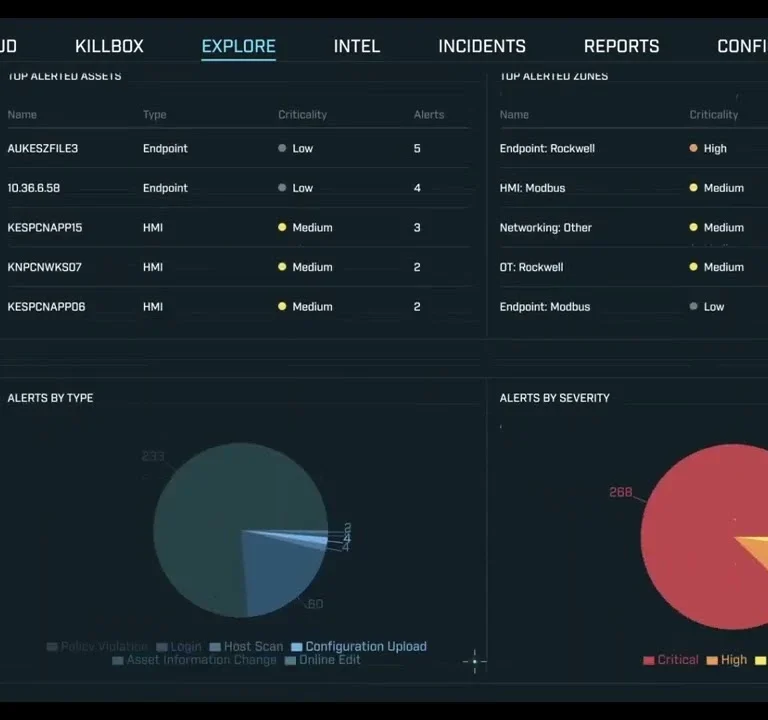
Task: Toggle Online Edit legend entry
Action: coord(323,660)
